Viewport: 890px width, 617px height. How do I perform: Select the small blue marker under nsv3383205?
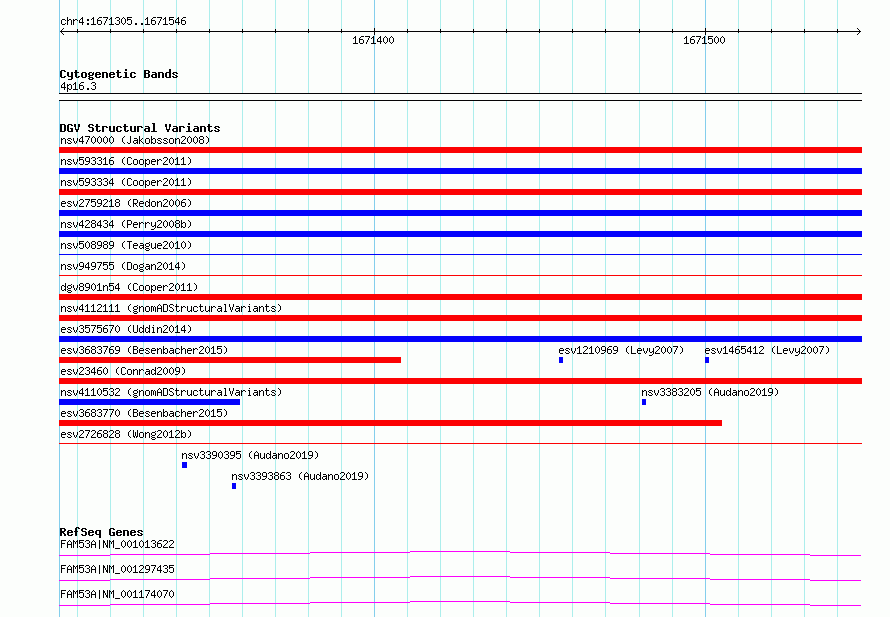pos(644,402)
